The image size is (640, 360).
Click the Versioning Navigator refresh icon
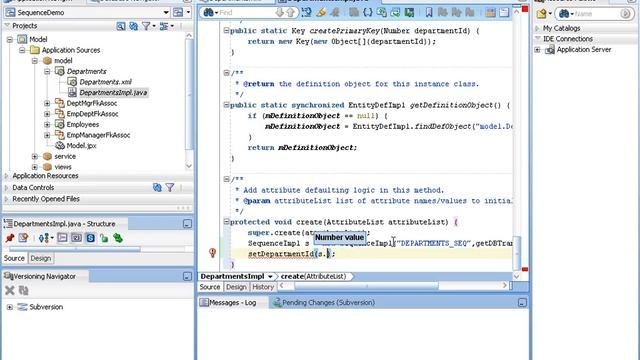[x=24, y=291]
